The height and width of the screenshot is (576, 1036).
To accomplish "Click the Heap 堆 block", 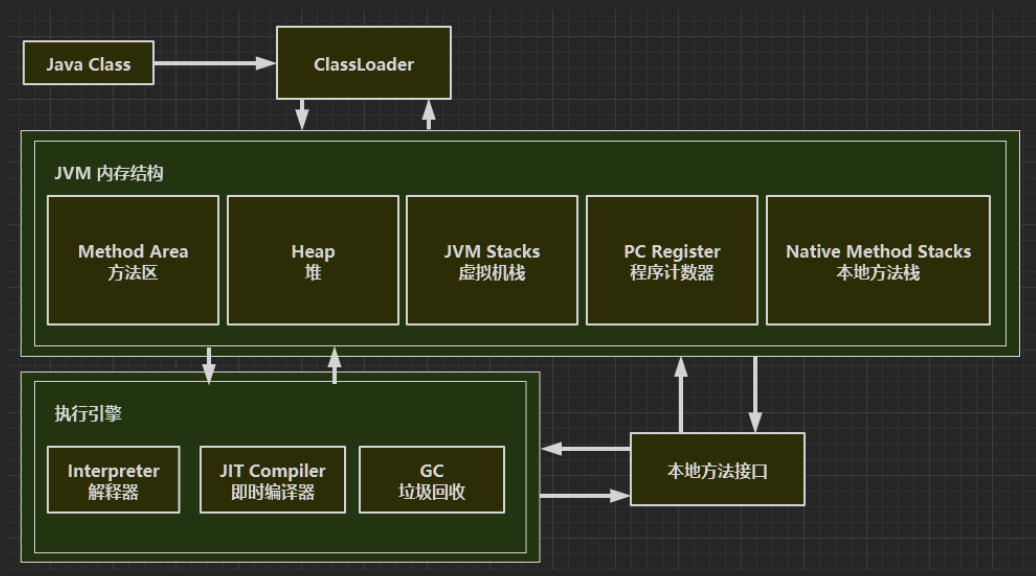I will pos(313,261).
